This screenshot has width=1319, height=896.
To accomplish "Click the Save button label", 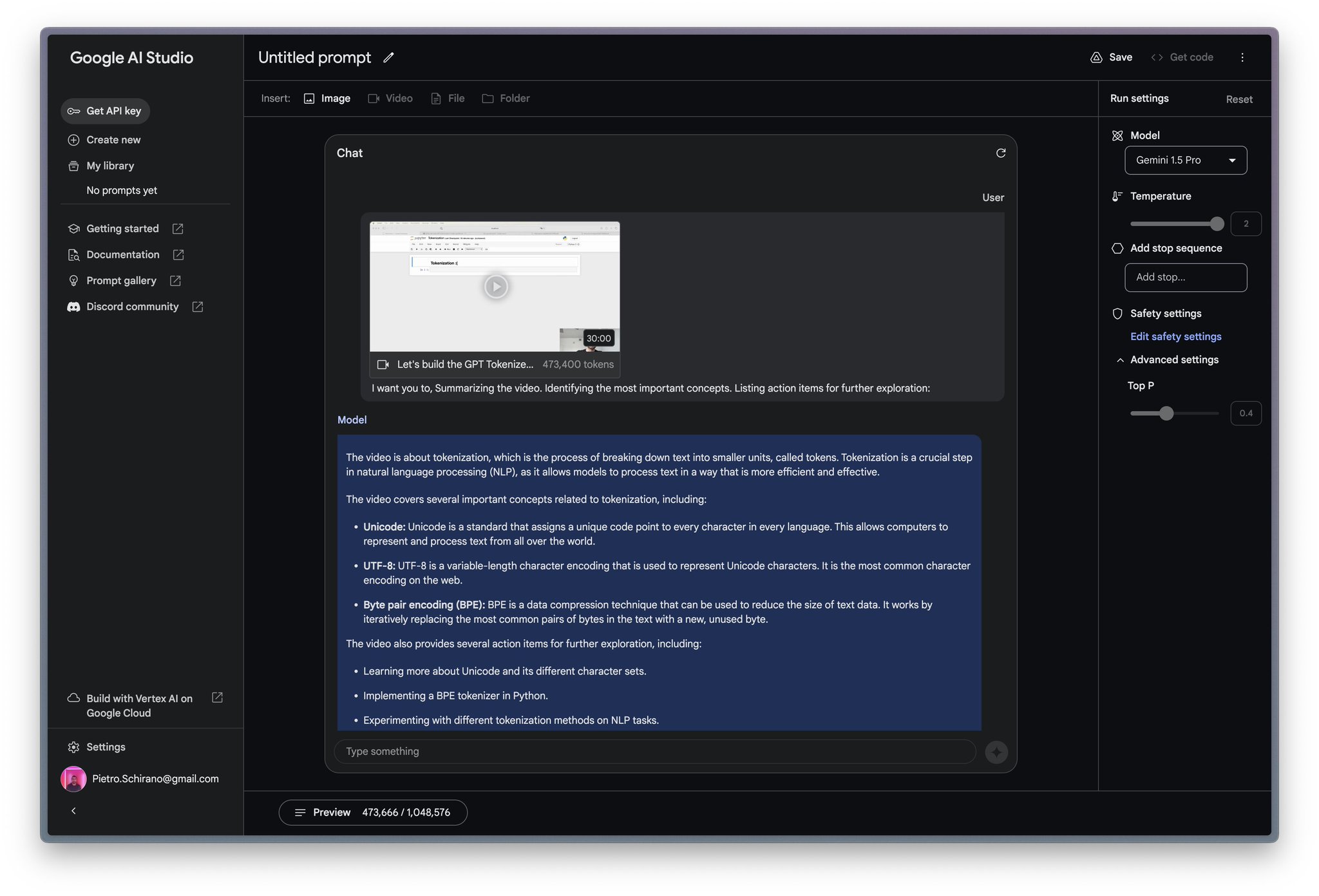I will 1120,57.
